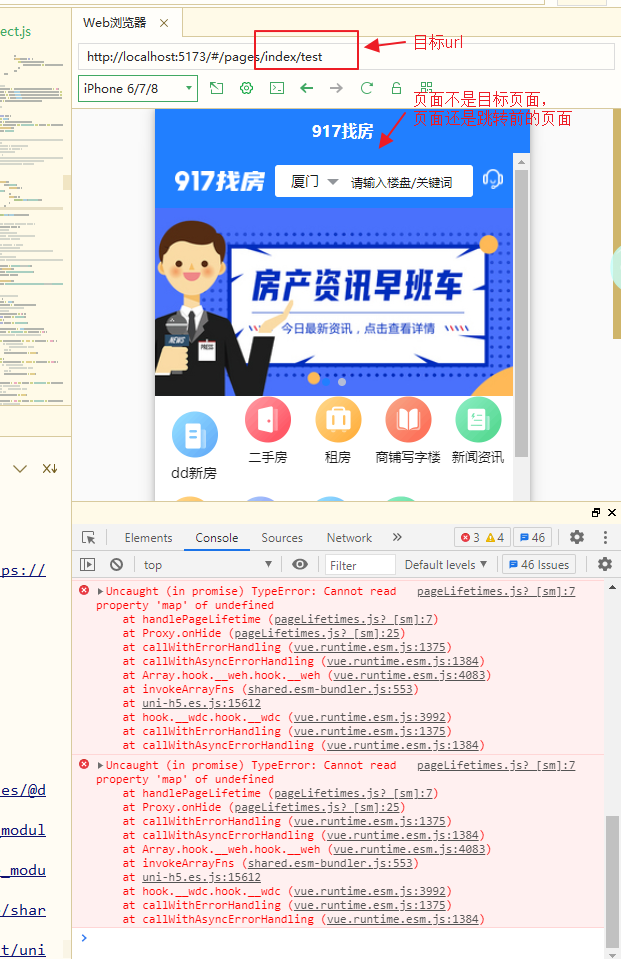
Task: Click the browser URL address field
Action: (x=346, y=57)
